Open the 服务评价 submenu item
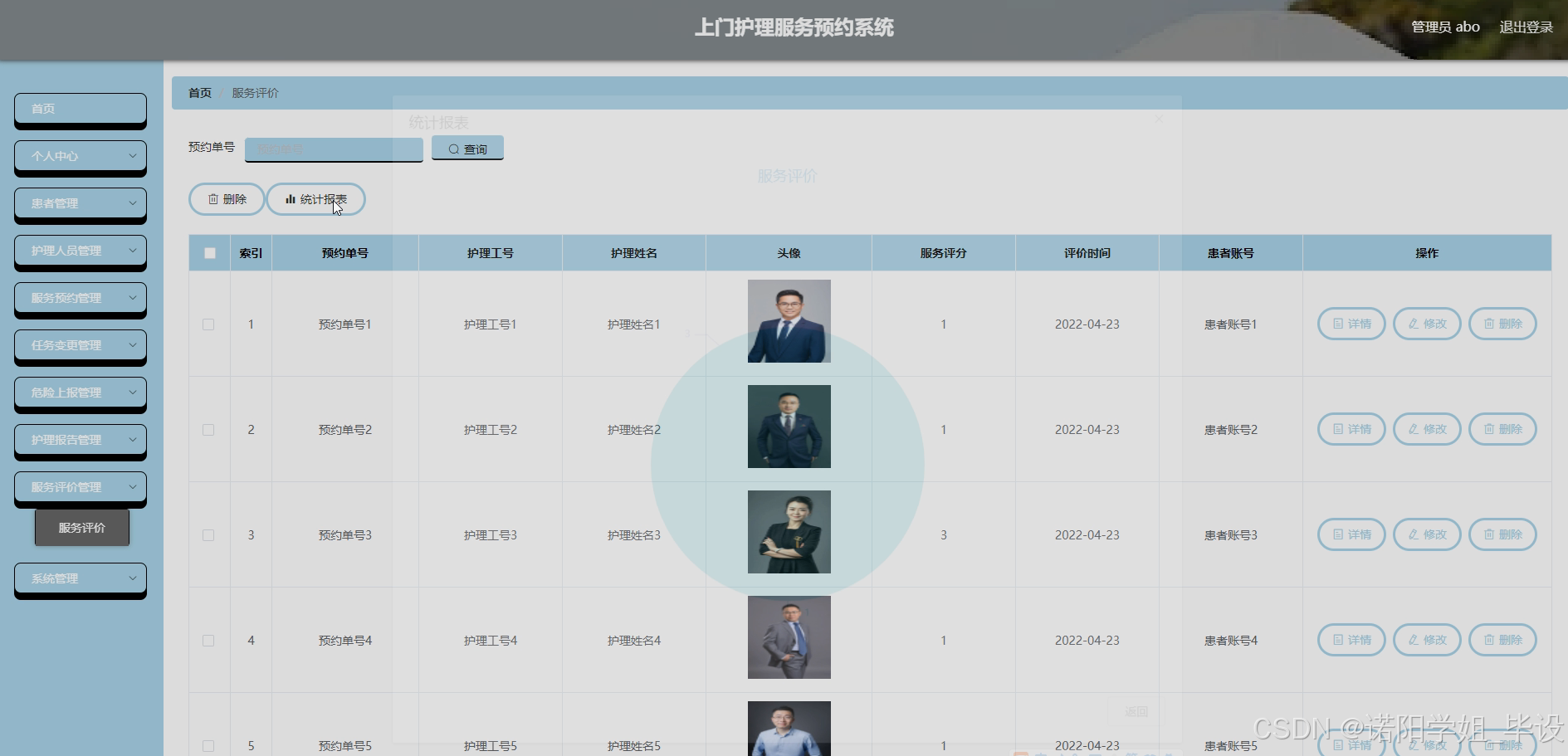 point(82,528)
